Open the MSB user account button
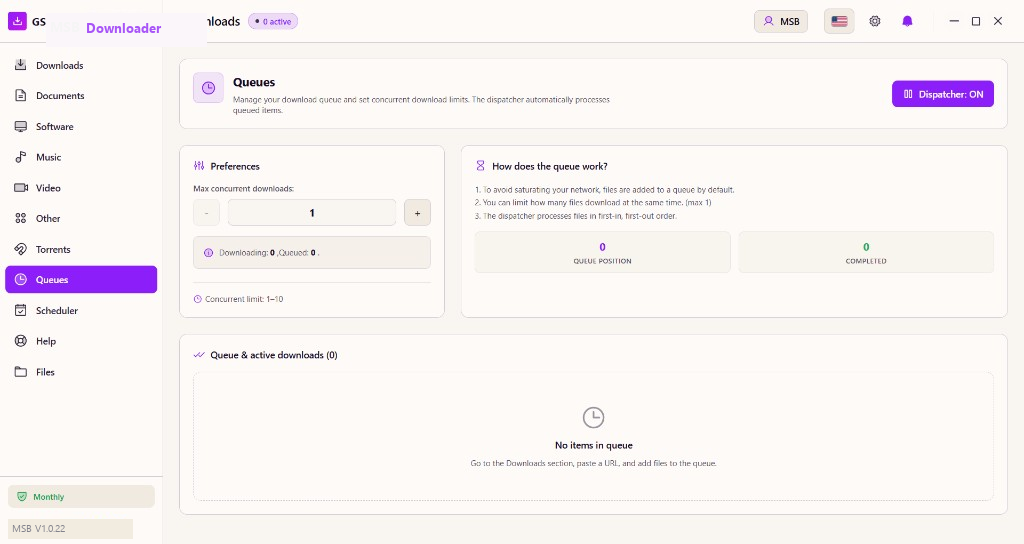This screenshot has height=544, width=1024. (x=781, y=22)
